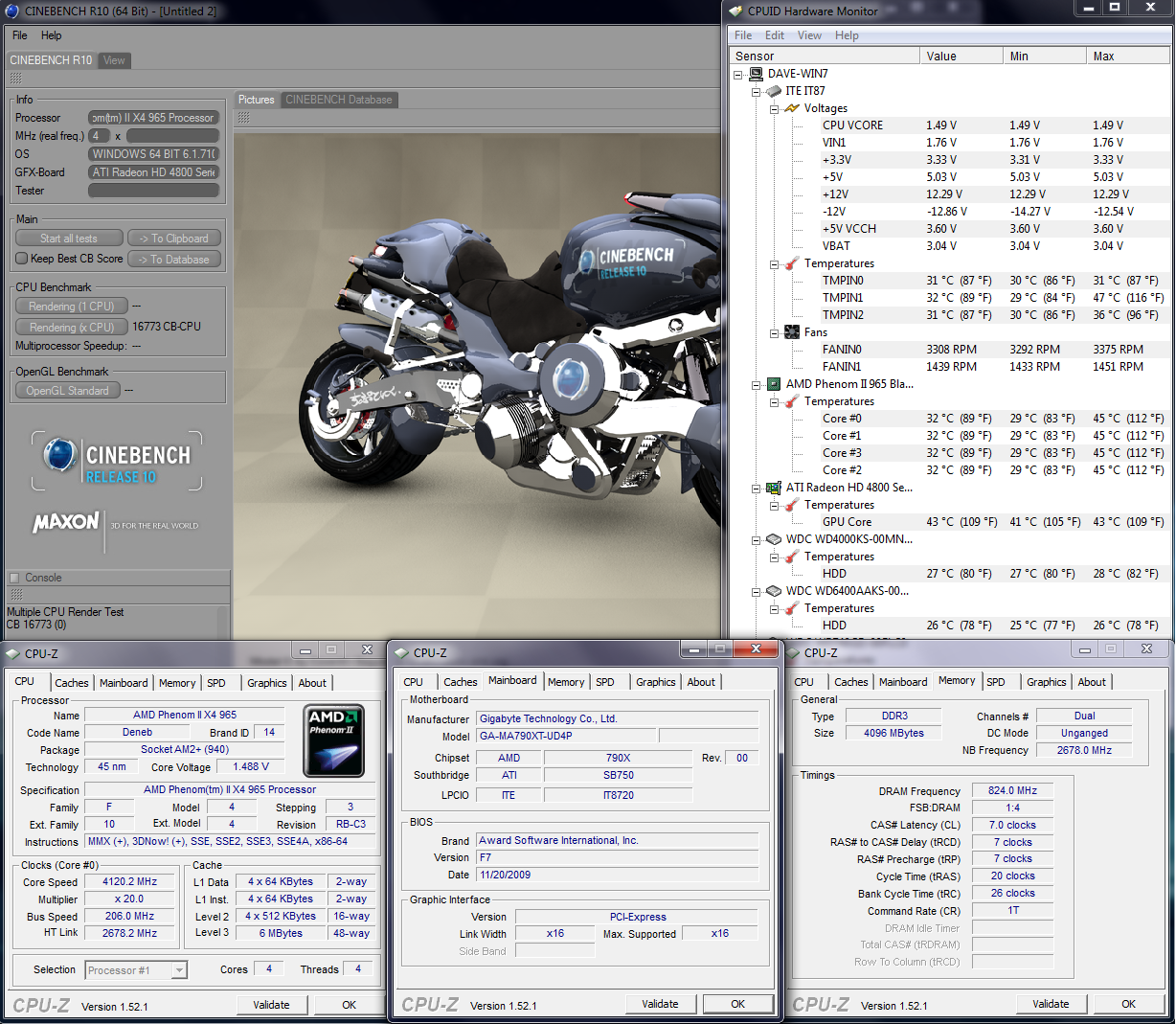Enable the Keep Best CB Score checkbox
This screenshot has height=1024, width=1176.
click(x=22, y=259)
